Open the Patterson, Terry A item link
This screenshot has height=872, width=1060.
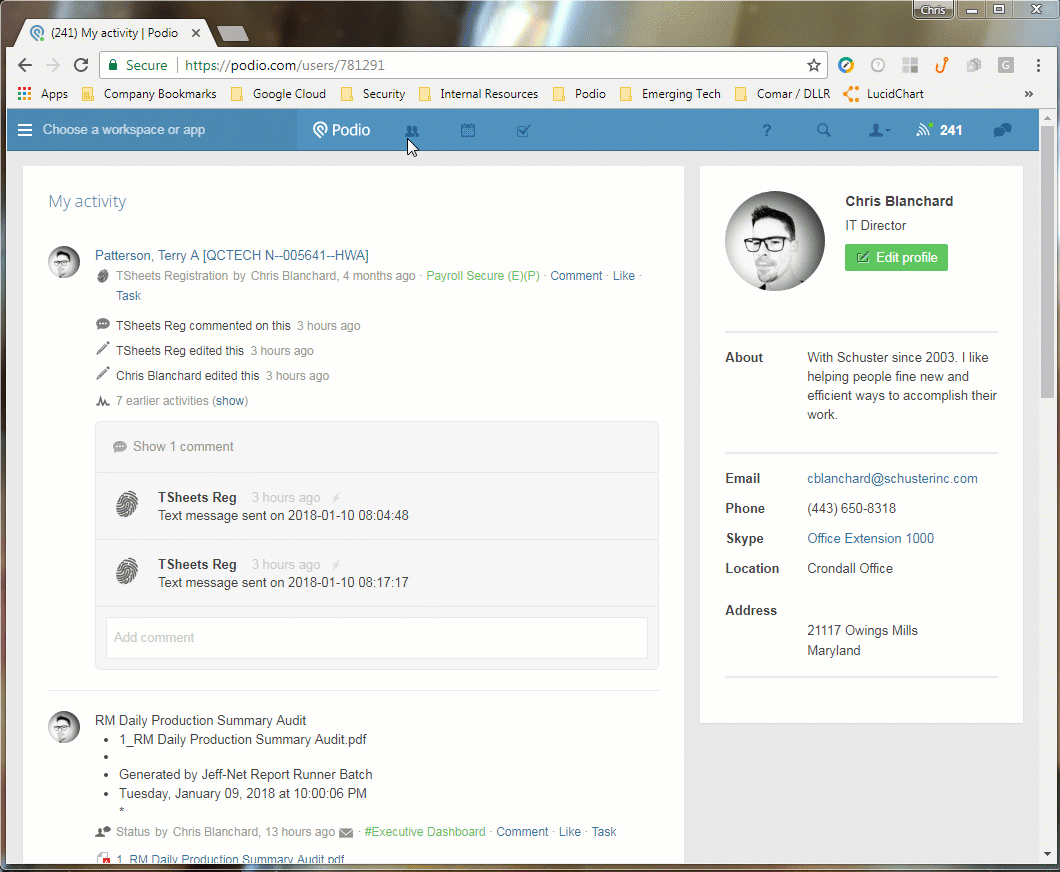(x=232, y=256)
